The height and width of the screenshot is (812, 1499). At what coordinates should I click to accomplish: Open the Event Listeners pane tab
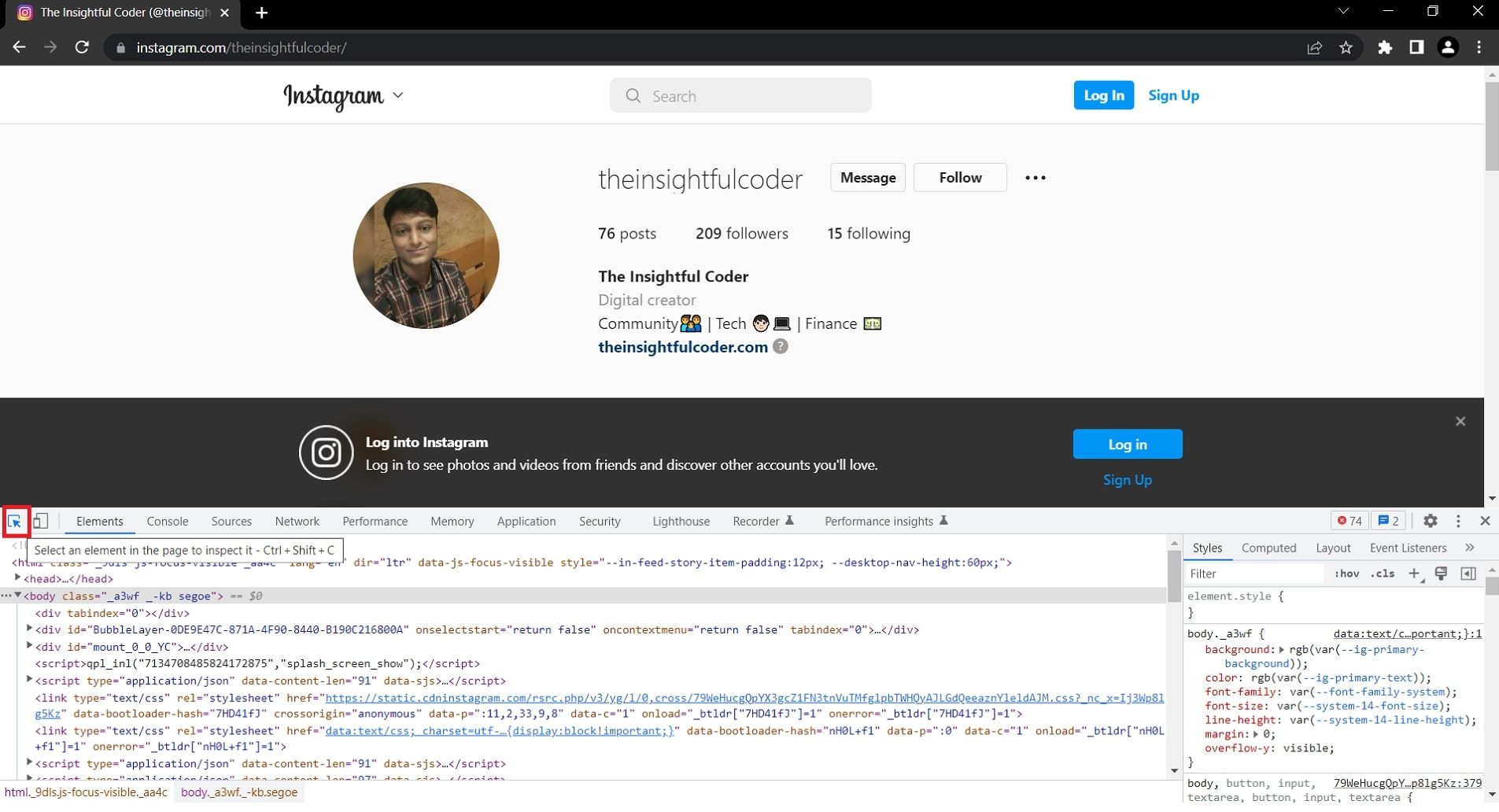1408,548
